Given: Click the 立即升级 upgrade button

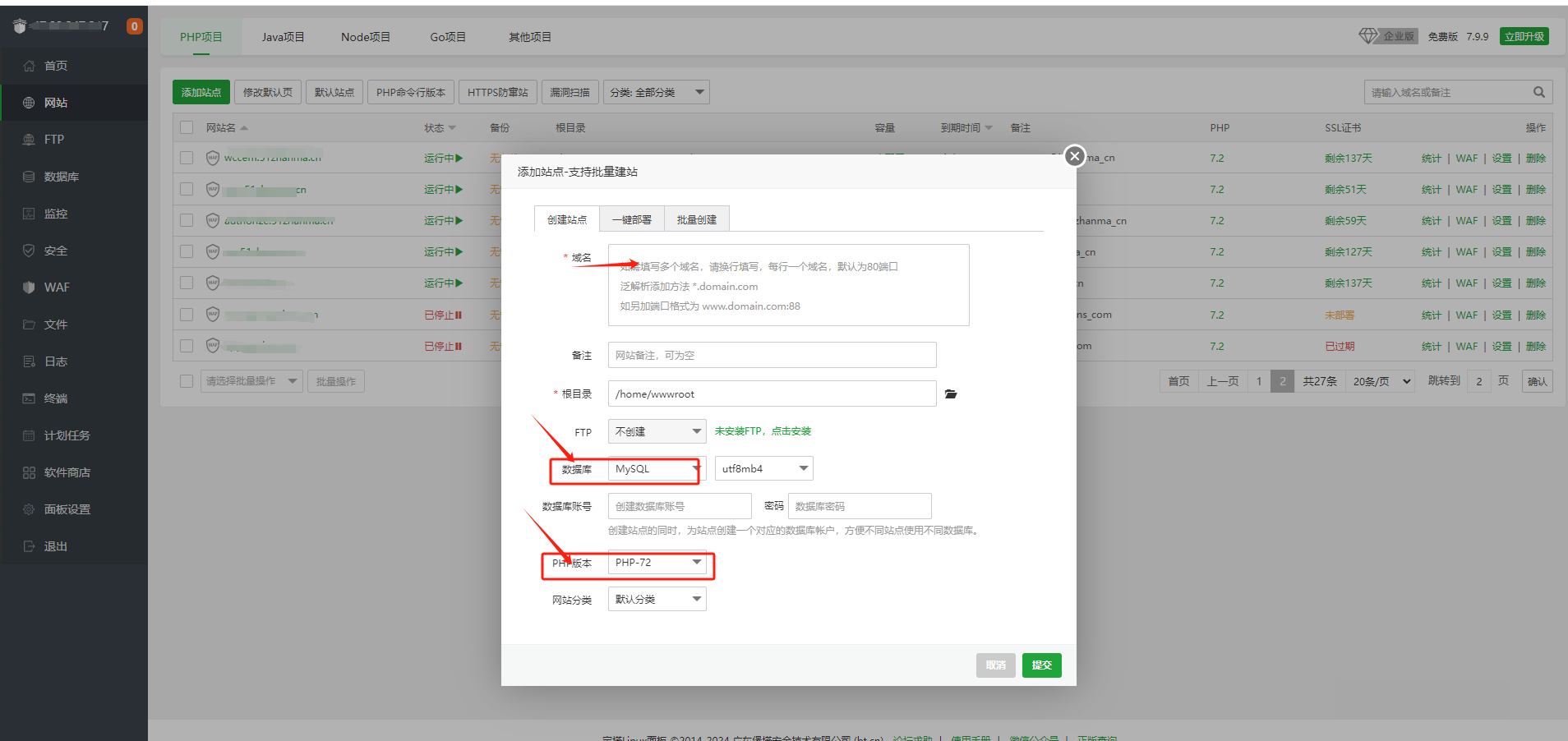Looking at the screenshot, I should point(1524,36).
